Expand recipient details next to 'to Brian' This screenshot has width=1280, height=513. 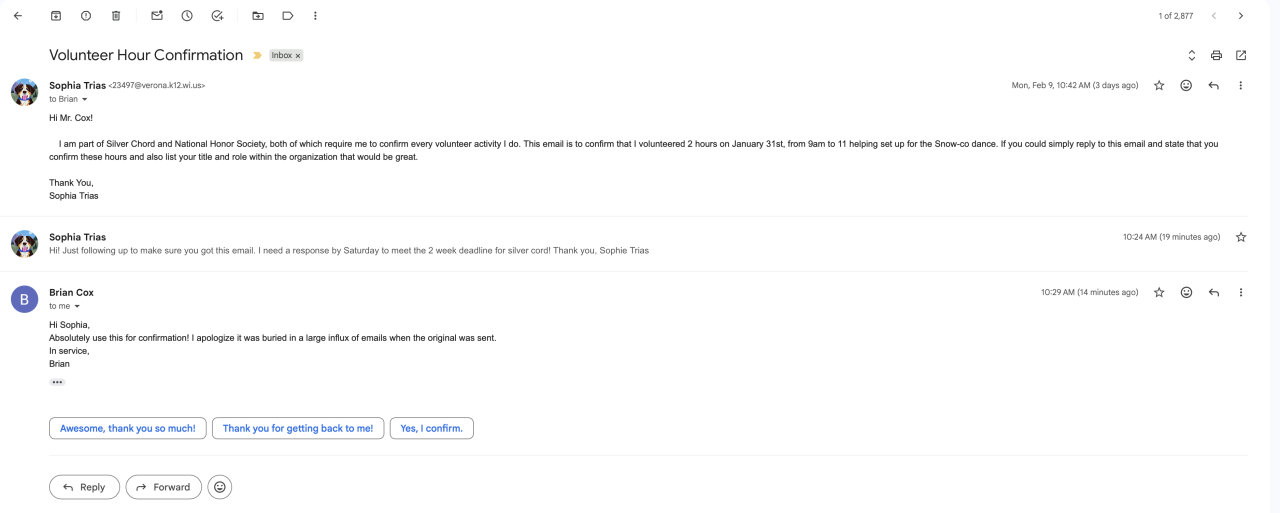(85, 100)
